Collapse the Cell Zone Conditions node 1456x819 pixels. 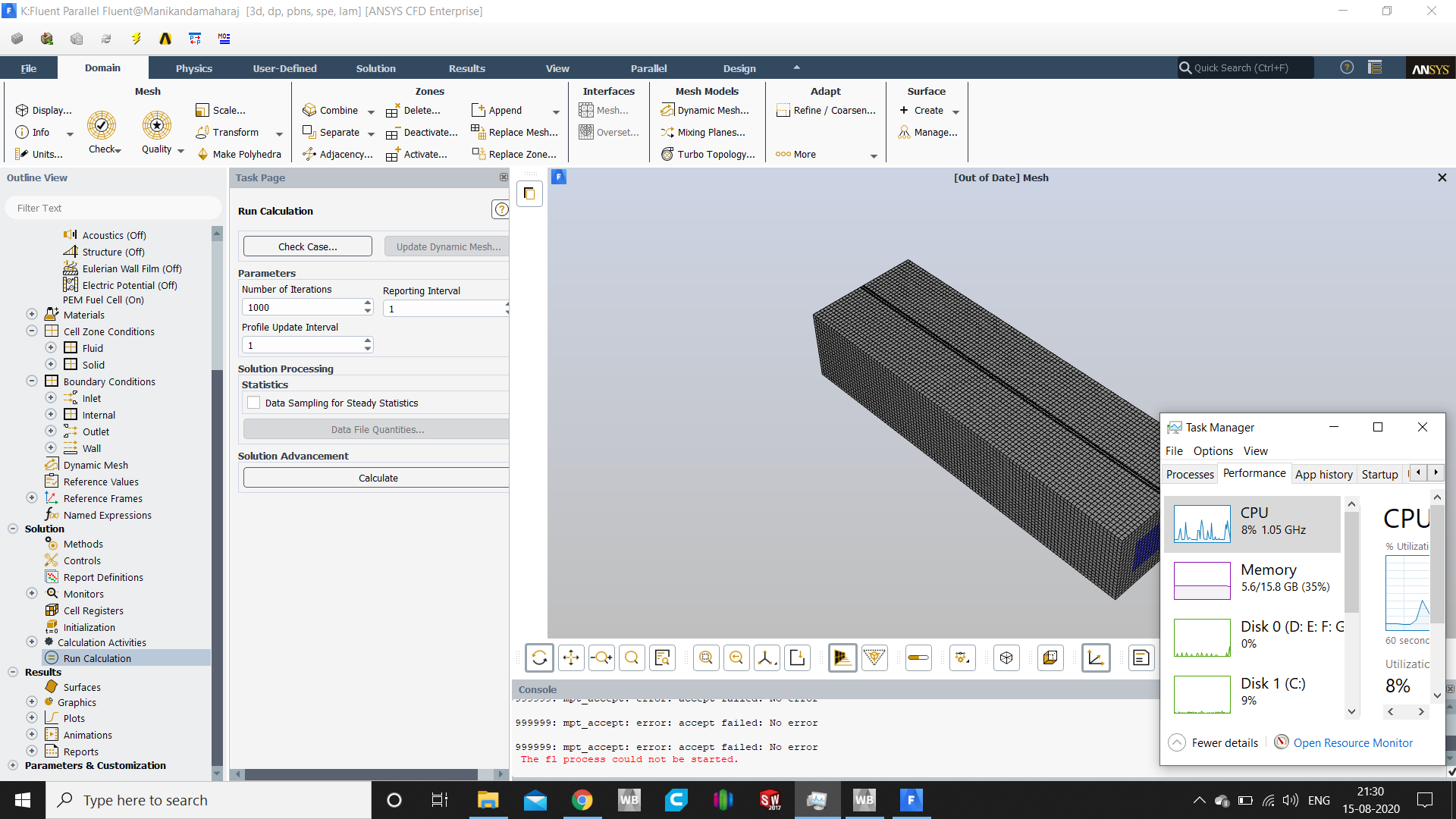click(x=32, y=331)
